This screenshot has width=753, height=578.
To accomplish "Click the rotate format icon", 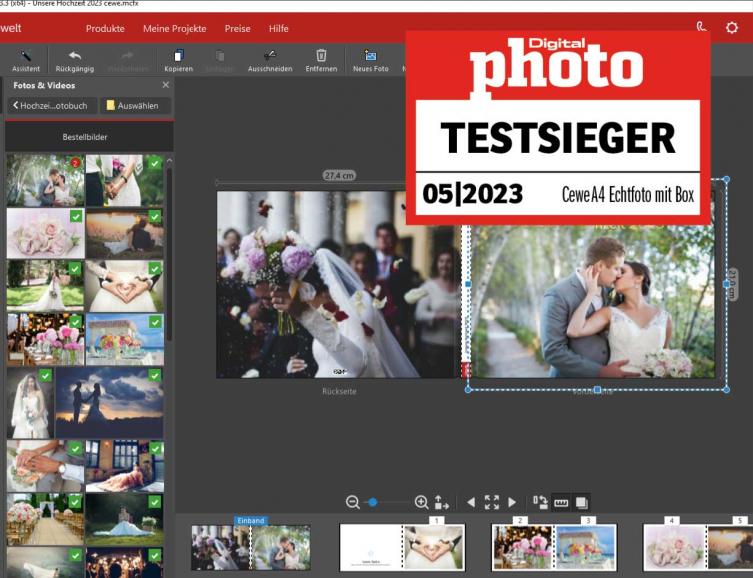I will click(540, 502).
